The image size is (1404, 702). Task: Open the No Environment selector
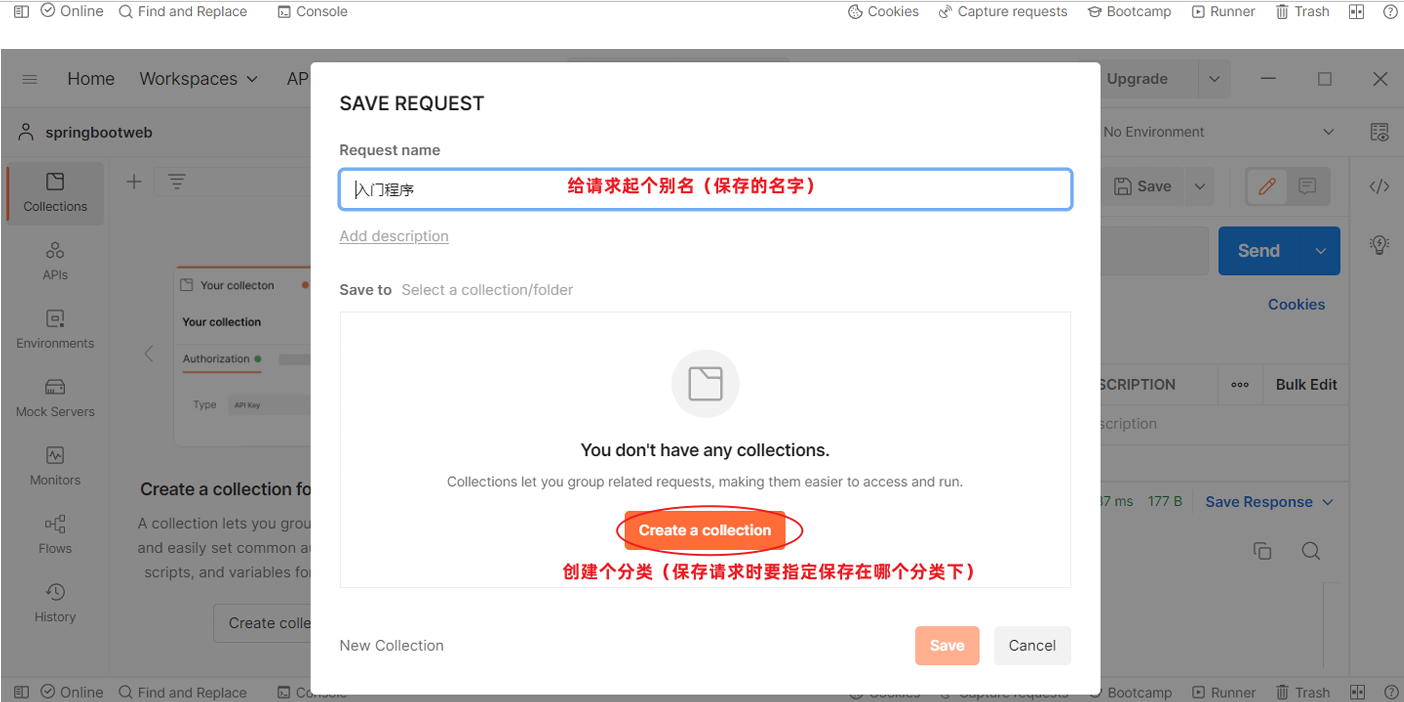1218,132
